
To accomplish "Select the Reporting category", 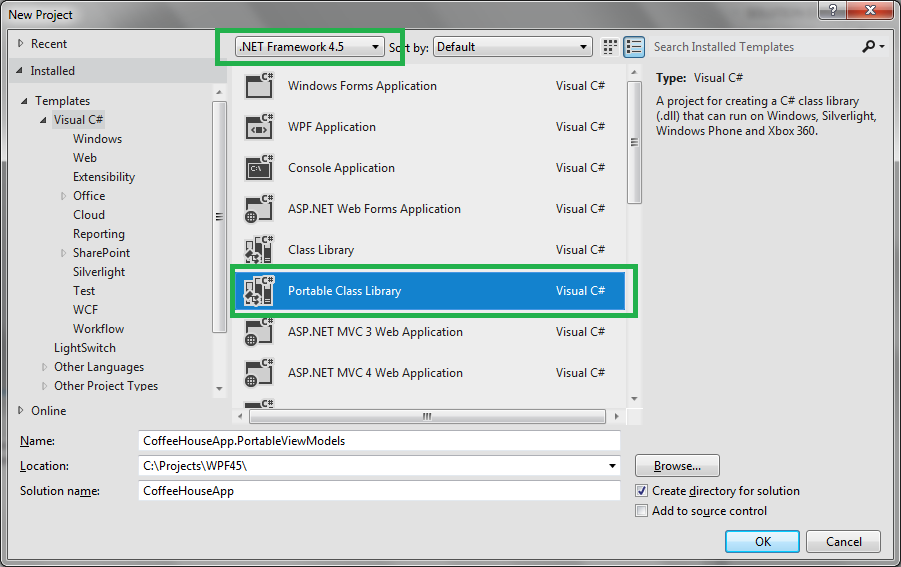I will tap(99, 234).
